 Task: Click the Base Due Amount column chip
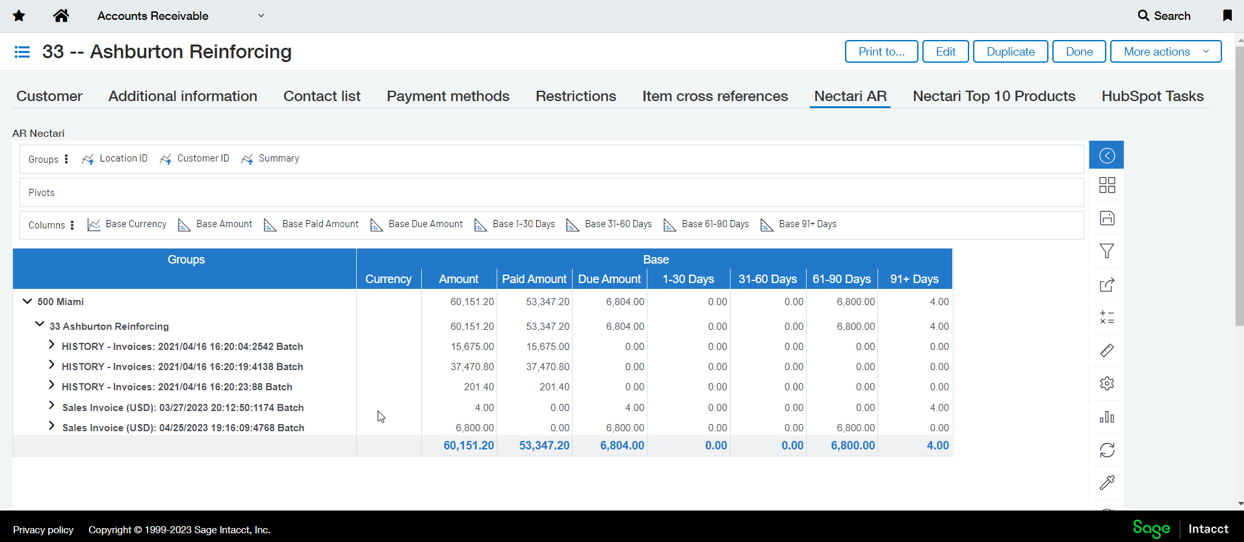click(x=416, y=225)
